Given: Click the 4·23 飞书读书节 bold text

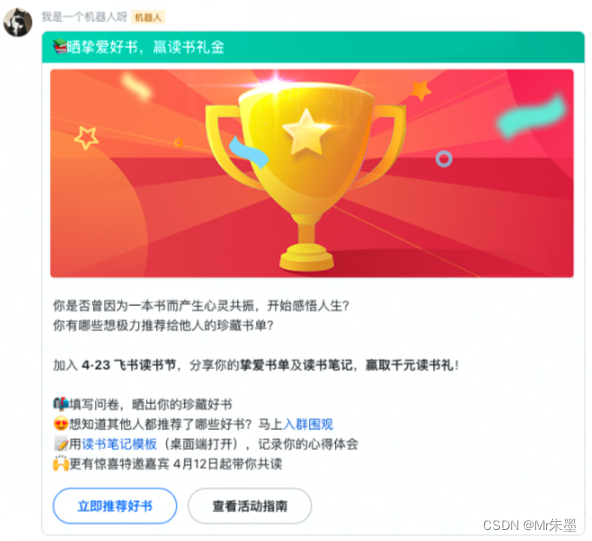Looking at the screenshot, I should click(x=129, y=365).
